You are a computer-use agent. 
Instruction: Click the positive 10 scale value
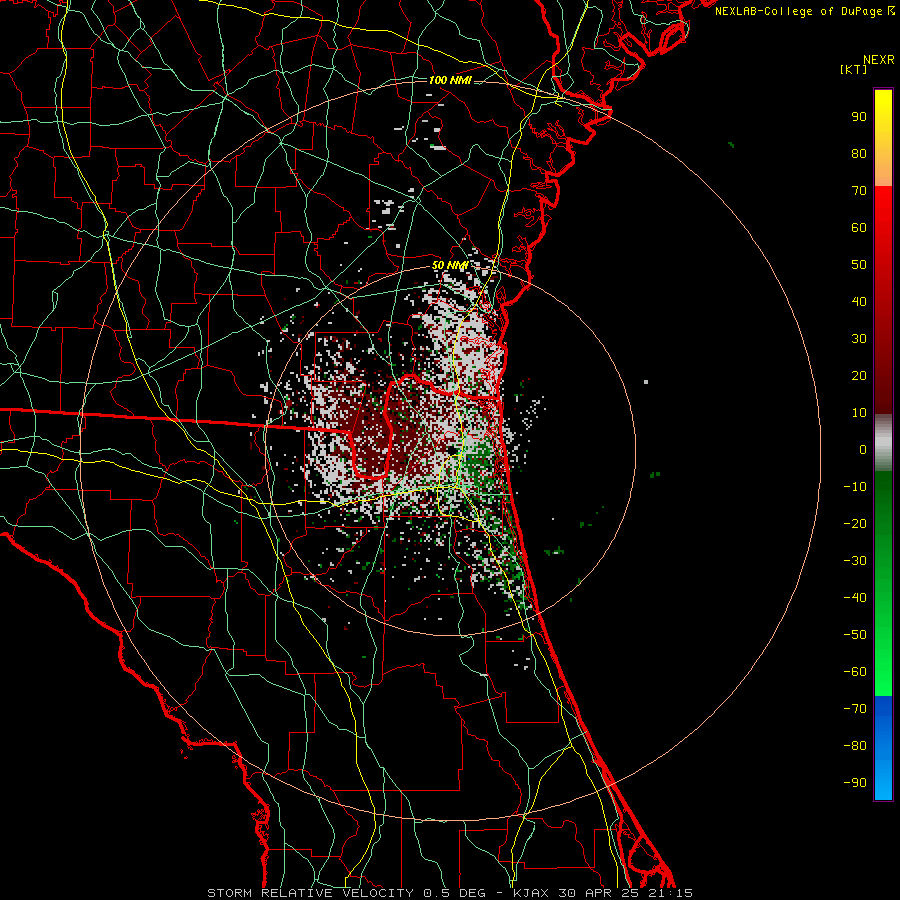click(859, 413)
